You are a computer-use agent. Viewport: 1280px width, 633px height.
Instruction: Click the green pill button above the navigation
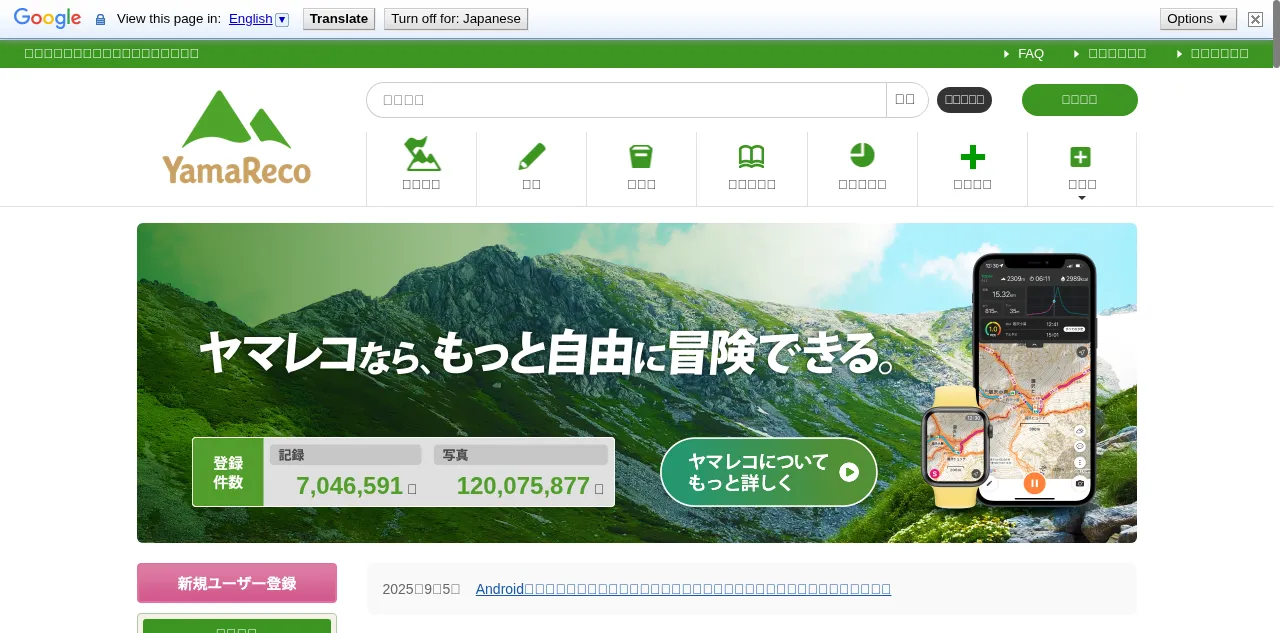click(1080, 100)
